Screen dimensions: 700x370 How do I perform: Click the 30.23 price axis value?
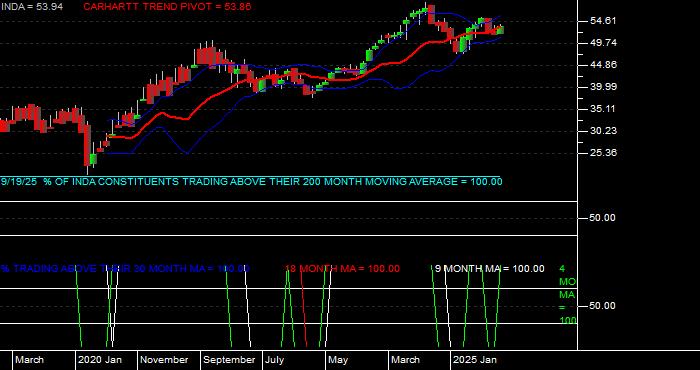pos(604,131)
